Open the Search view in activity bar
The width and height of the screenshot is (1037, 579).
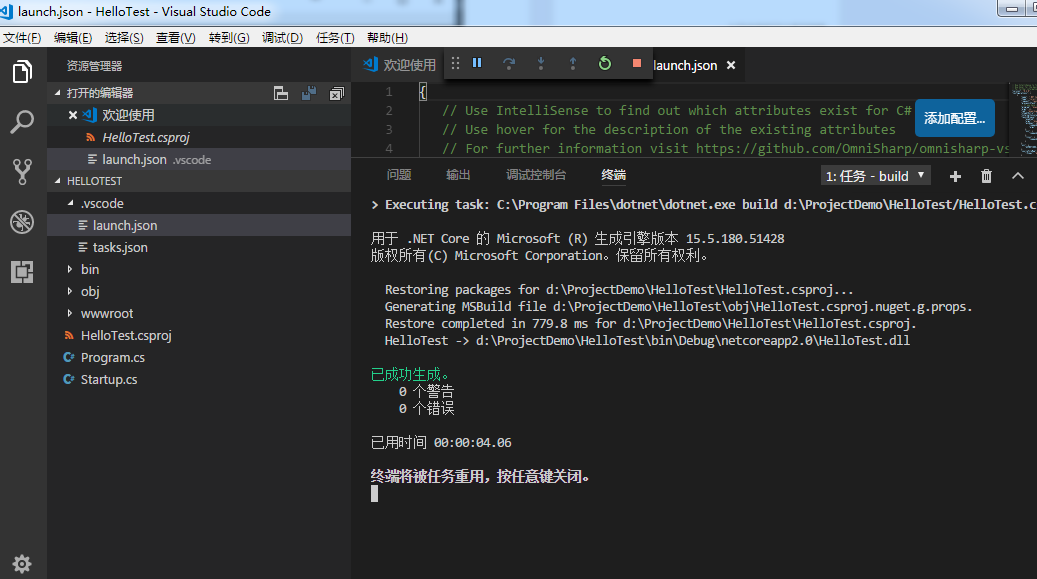(22, 122)
